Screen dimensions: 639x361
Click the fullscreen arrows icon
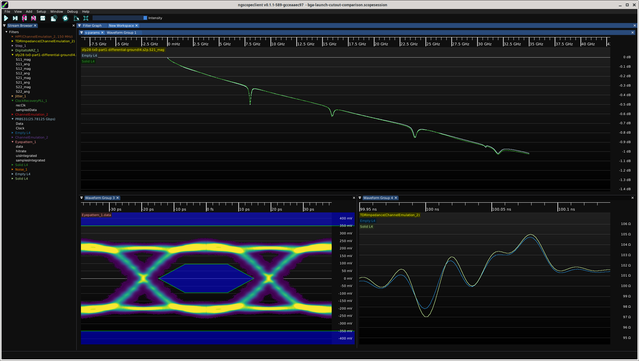tap(86, 18)
